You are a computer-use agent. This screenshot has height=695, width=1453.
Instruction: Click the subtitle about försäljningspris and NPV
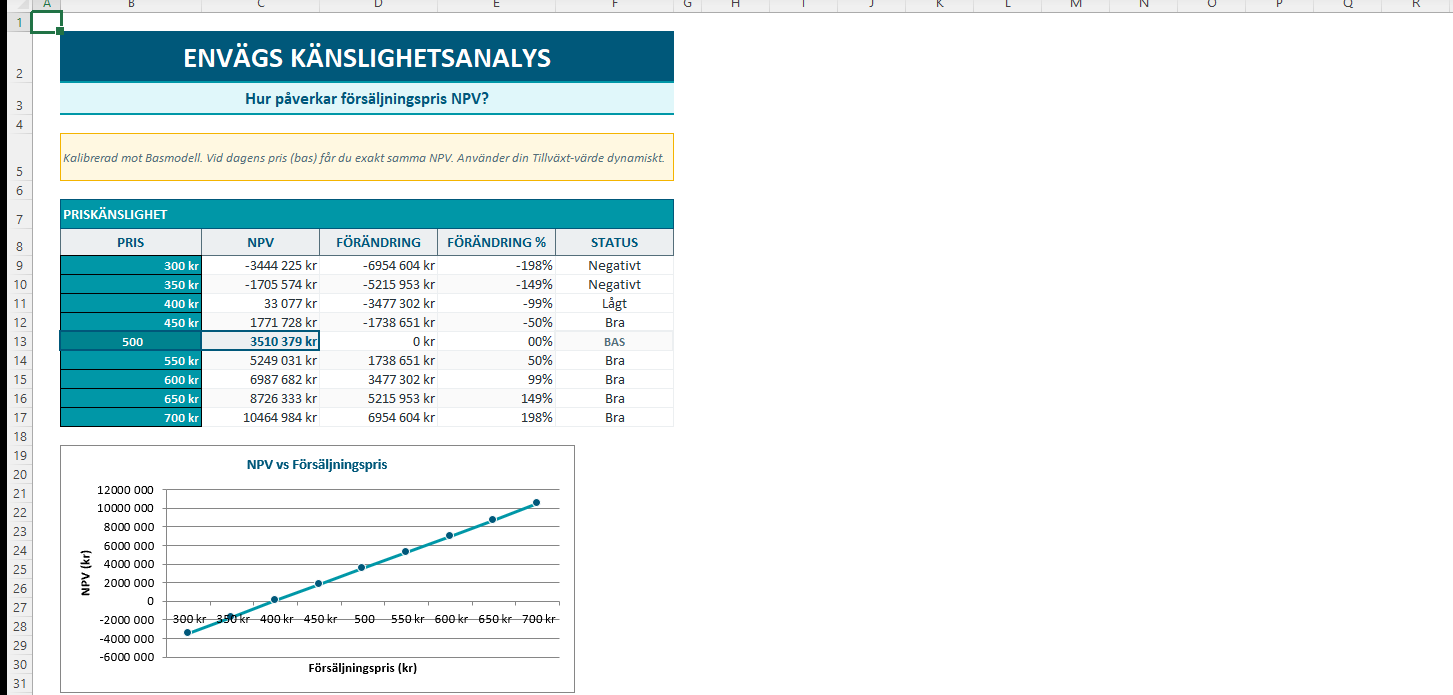click(366, 98)
